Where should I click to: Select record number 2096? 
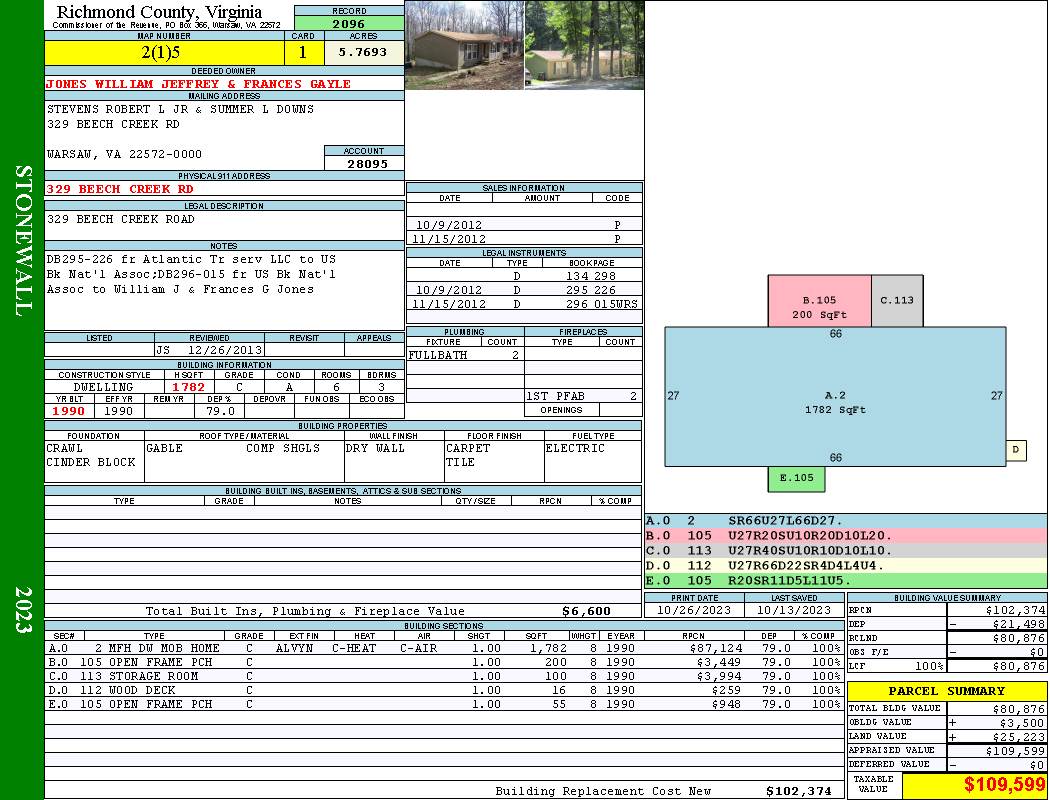click(x=349, y=23)
